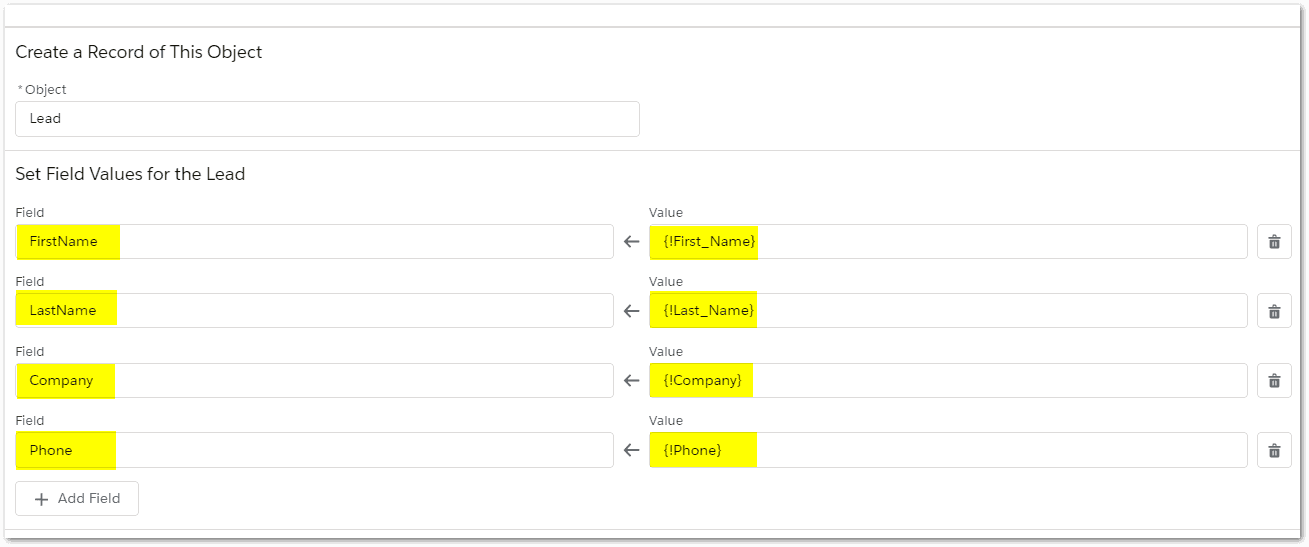
Task: Click the 'Set Field Values for the Lead' heading
Action: [x=130, y=174]
